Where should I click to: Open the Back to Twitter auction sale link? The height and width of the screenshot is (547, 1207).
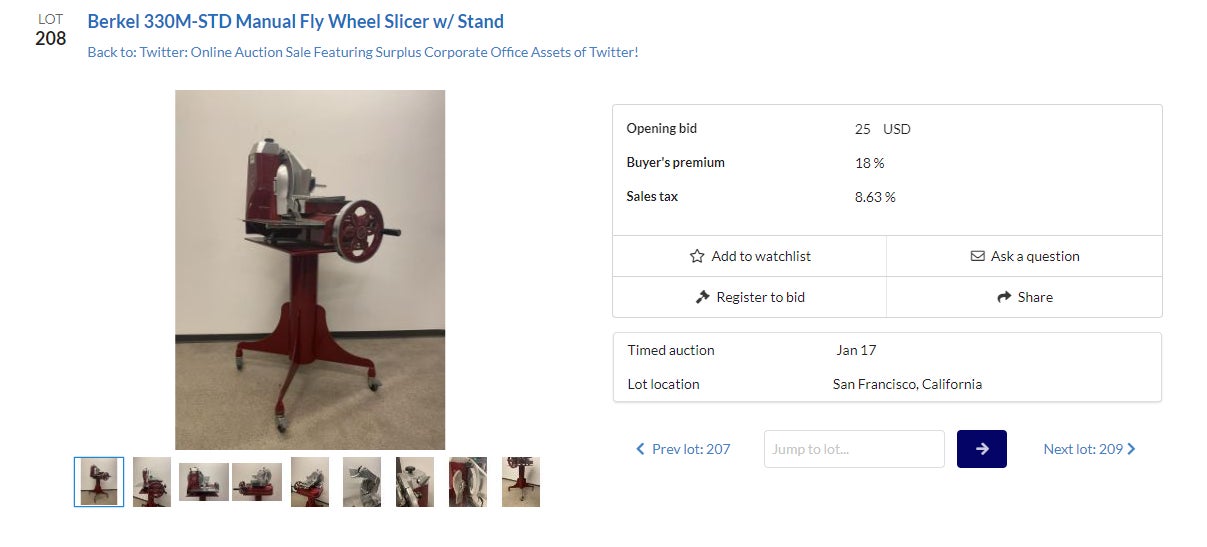(362, 52)
